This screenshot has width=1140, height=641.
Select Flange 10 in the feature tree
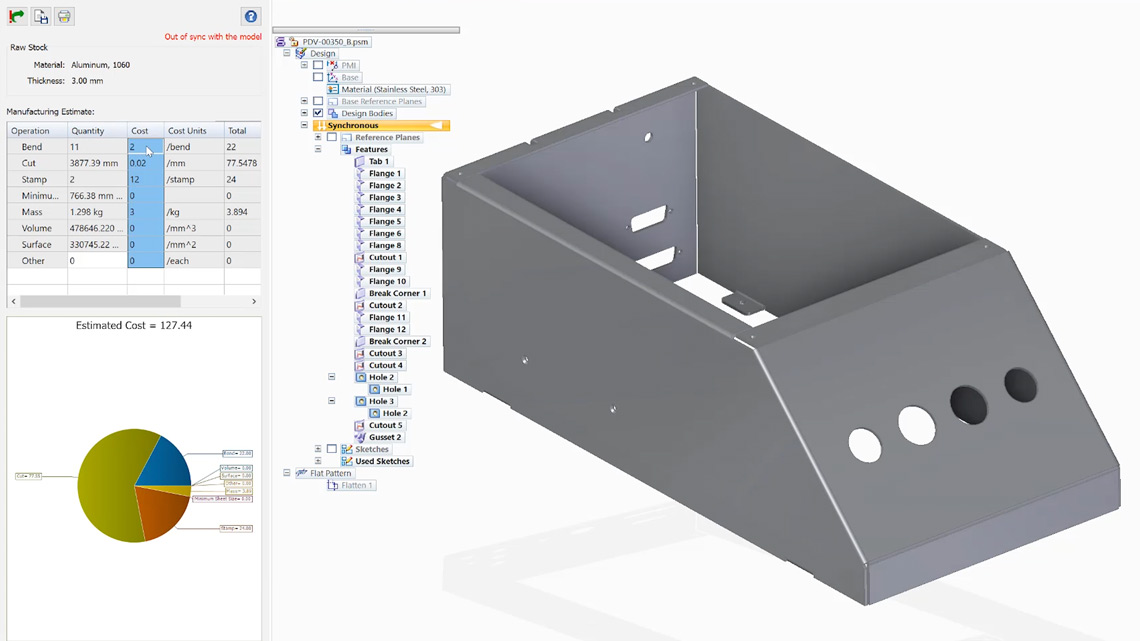coord(387,281)
